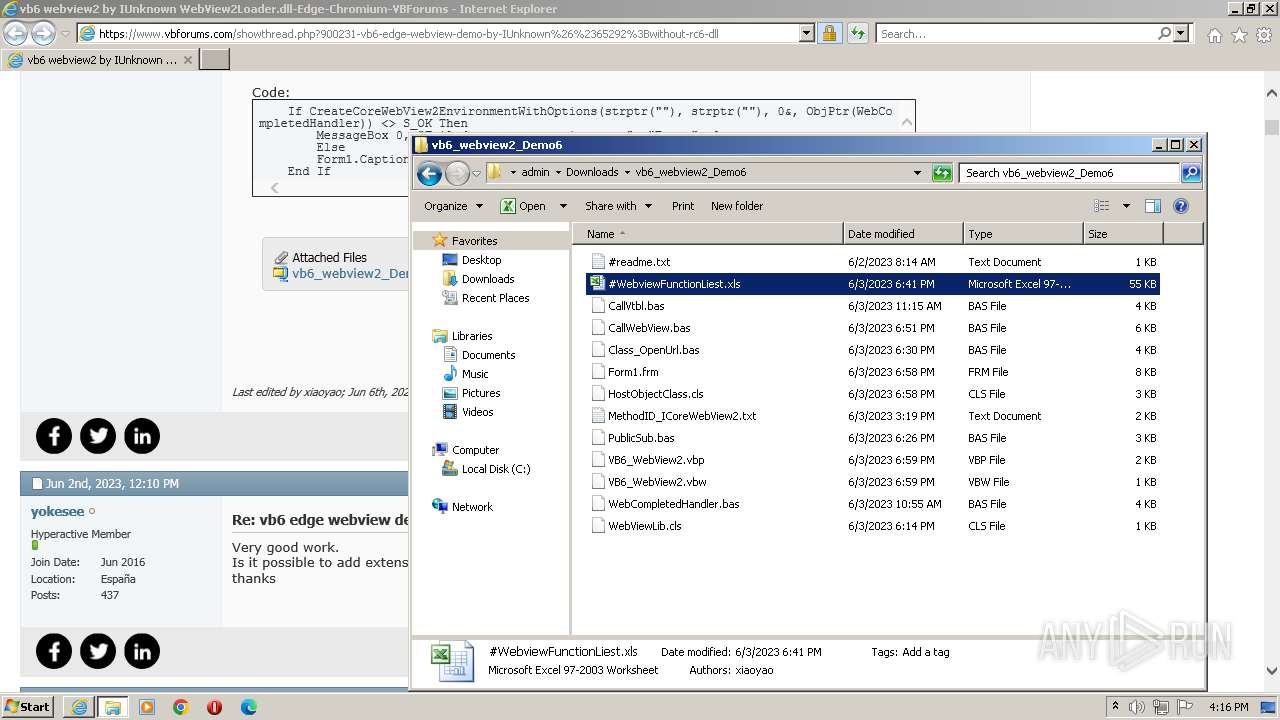Share post via Twitter icon above yokesee post
This screenshot has width=1280, height=720.
98,436
